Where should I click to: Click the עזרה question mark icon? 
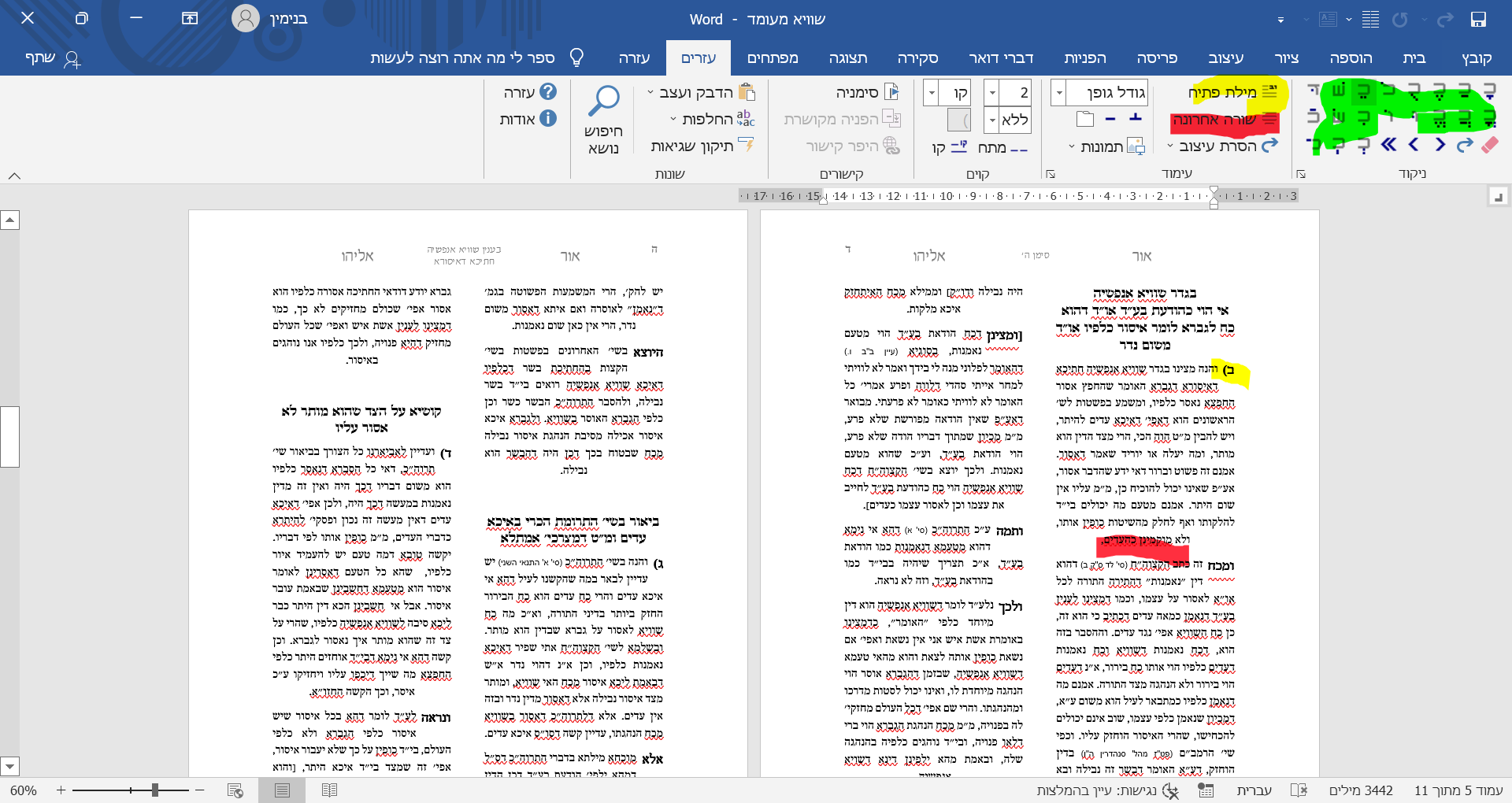click(x=548, y=92)
